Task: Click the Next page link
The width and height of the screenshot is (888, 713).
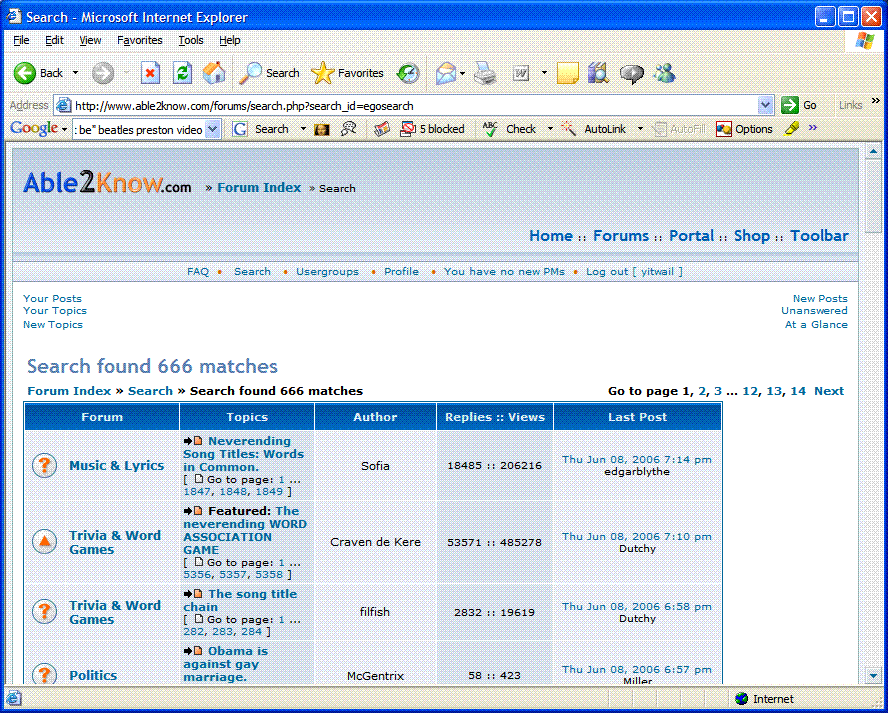Action: [829, 391]
